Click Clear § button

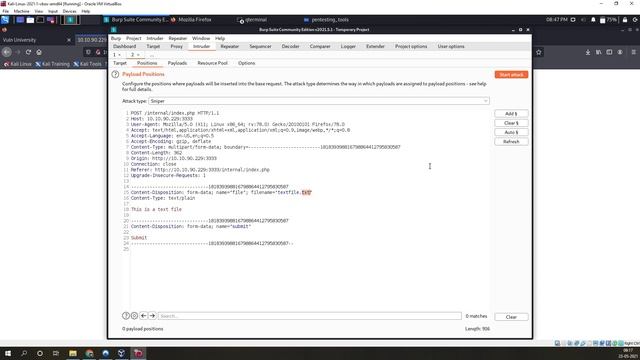[x=511, y=123]
